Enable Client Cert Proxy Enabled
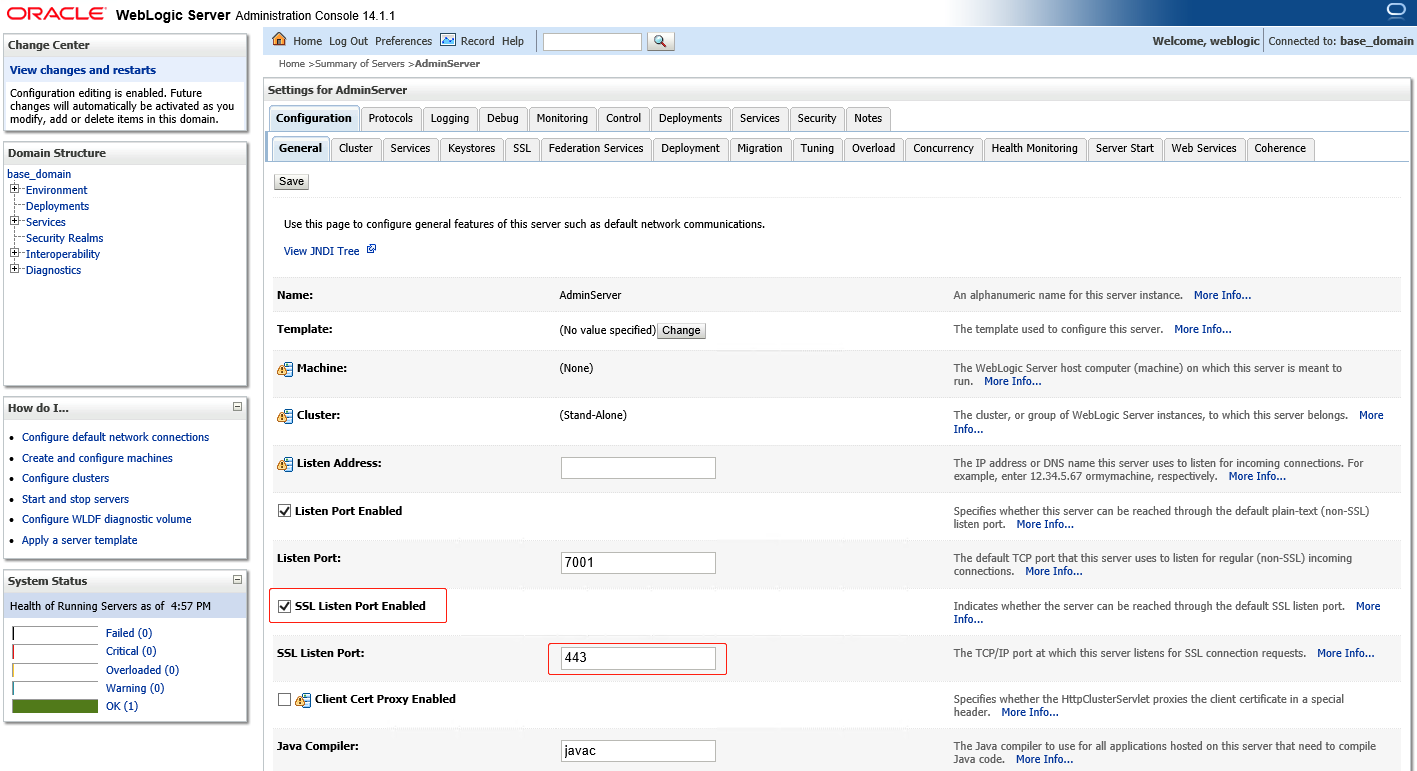Image resolution: width=1417 pixels, height=771 pixels. tap(284, 699)
